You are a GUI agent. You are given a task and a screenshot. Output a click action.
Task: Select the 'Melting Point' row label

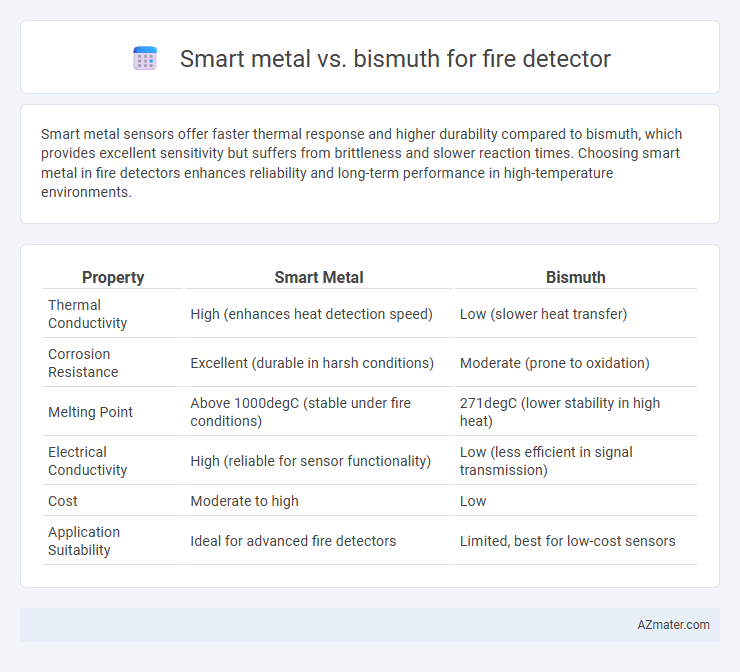(90, 412)
